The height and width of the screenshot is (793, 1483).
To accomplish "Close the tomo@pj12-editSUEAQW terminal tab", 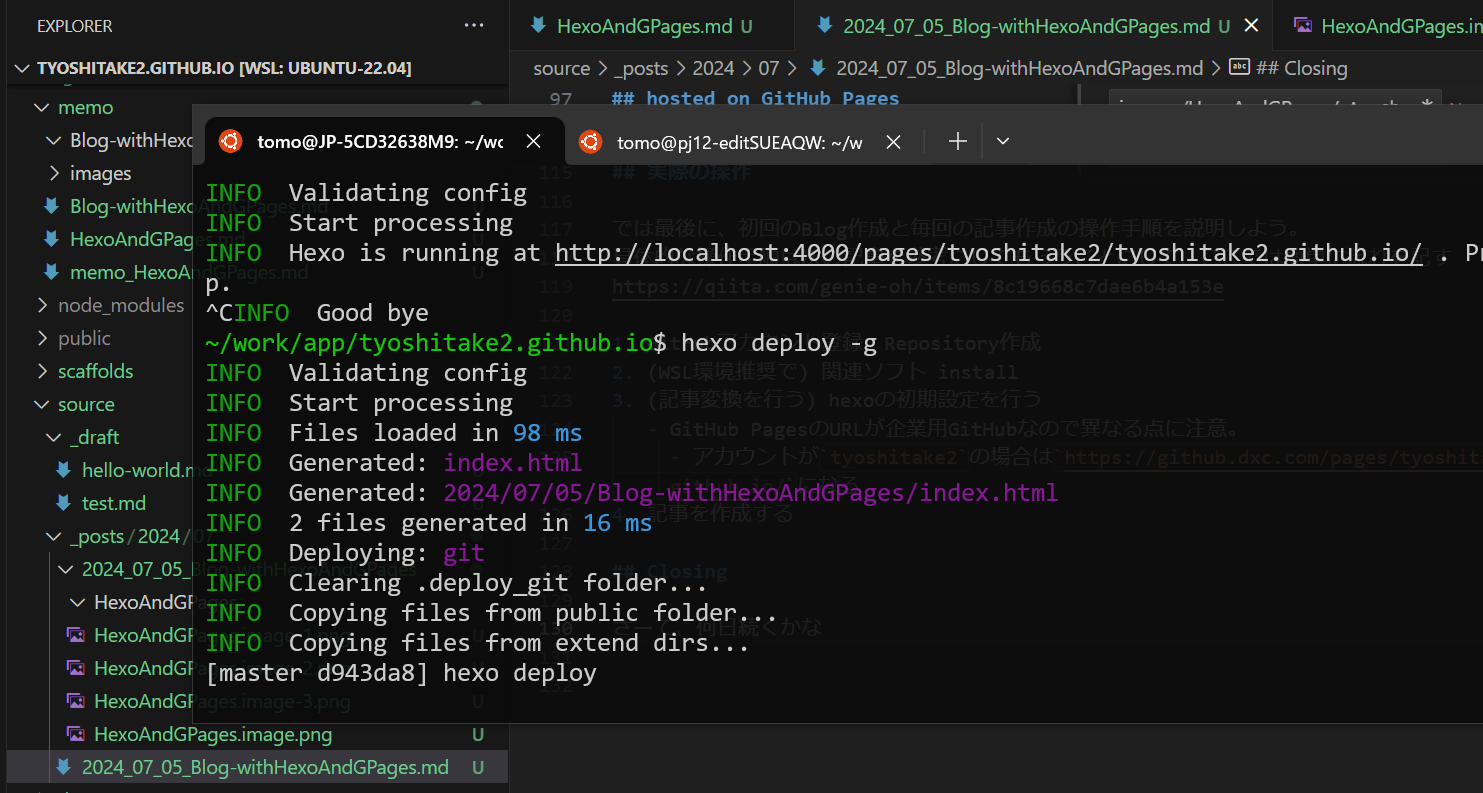I will [894, 142].
